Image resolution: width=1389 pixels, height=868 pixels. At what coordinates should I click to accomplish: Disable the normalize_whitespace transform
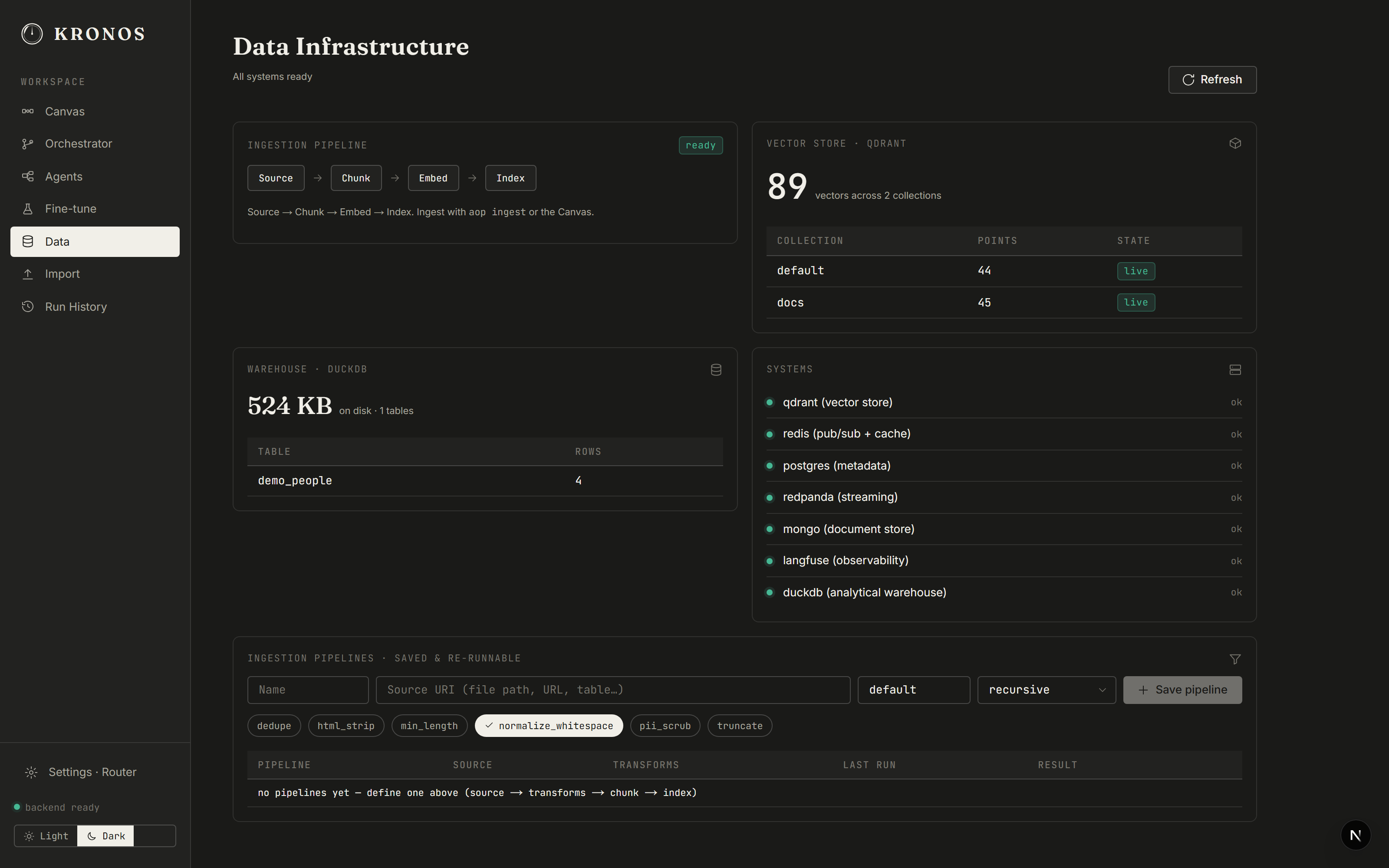[x=549, y=726]
